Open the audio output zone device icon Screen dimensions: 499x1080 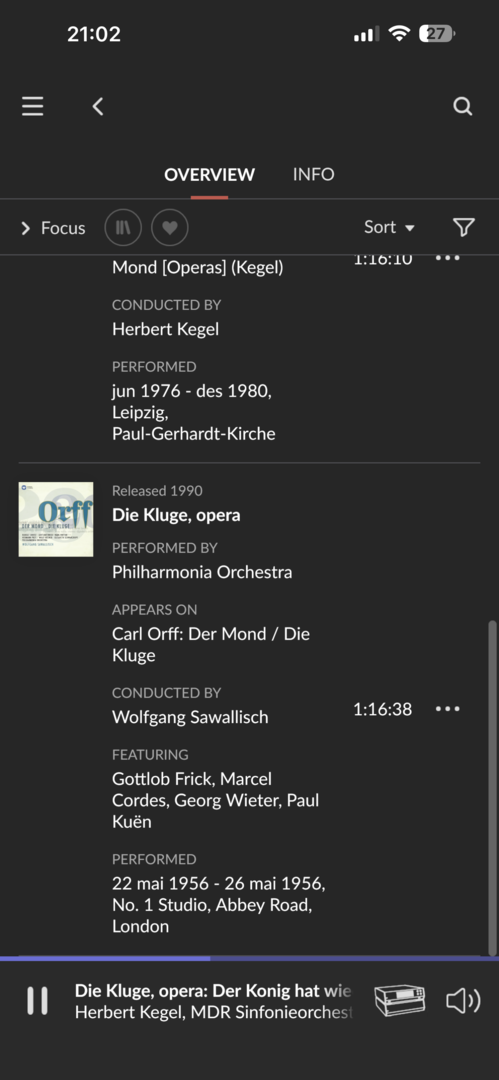point(400,1000)
